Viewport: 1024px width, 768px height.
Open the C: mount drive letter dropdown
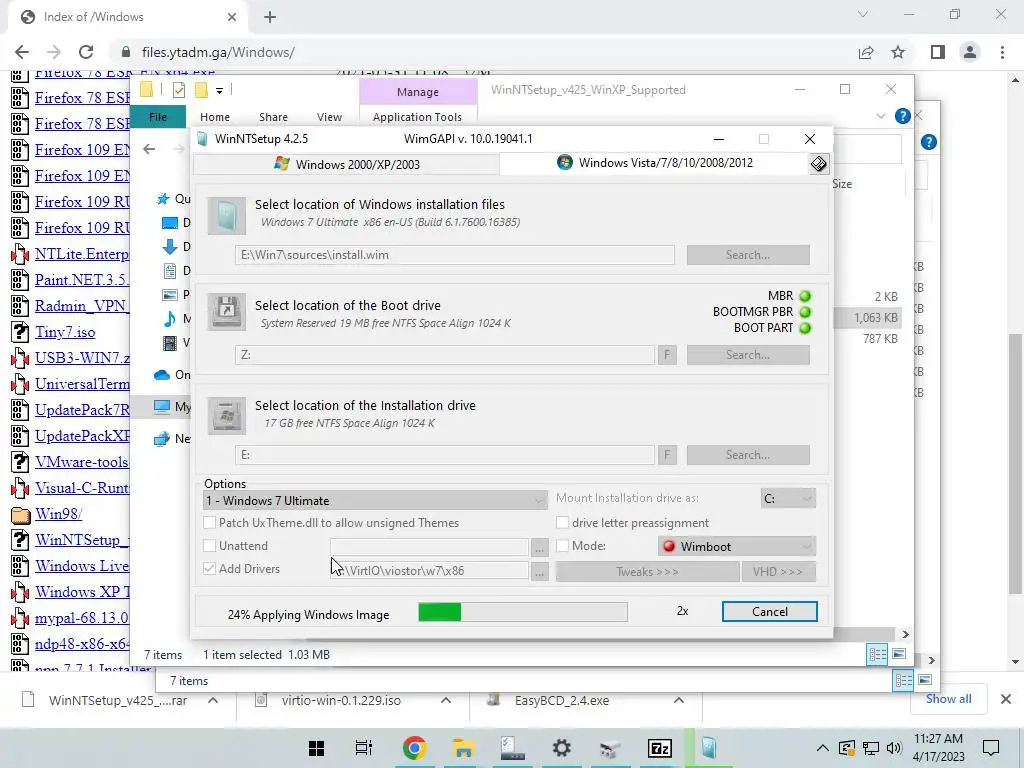click(788, 498)
